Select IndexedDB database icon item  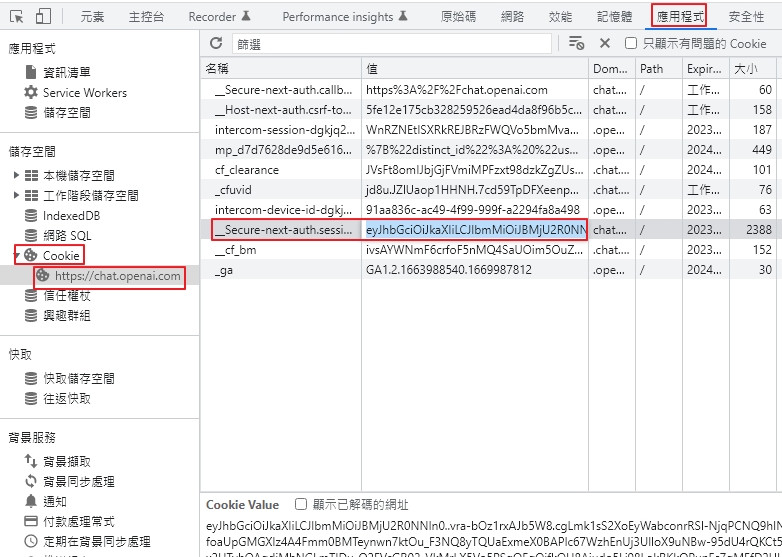coord(62,215)
